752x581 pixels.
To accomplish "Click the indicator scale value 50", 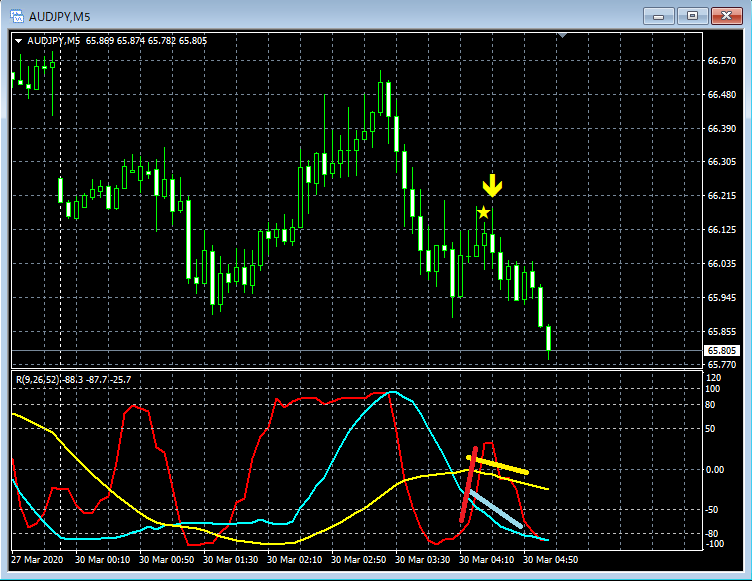I will pyautogui.click(x=710, y=428).
